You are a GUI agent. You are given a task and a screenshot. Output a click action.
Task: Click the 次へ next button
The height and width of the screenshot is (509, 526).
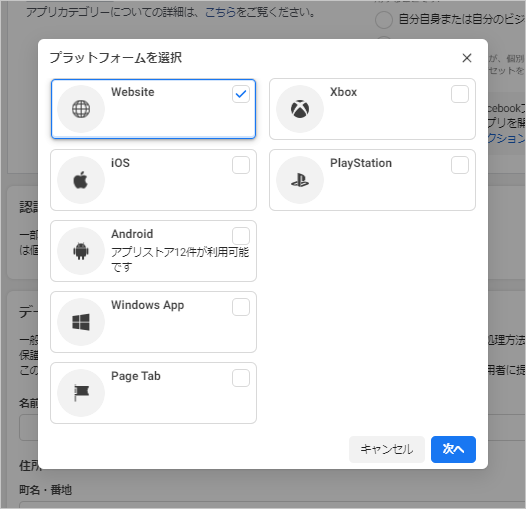(453, 449)
